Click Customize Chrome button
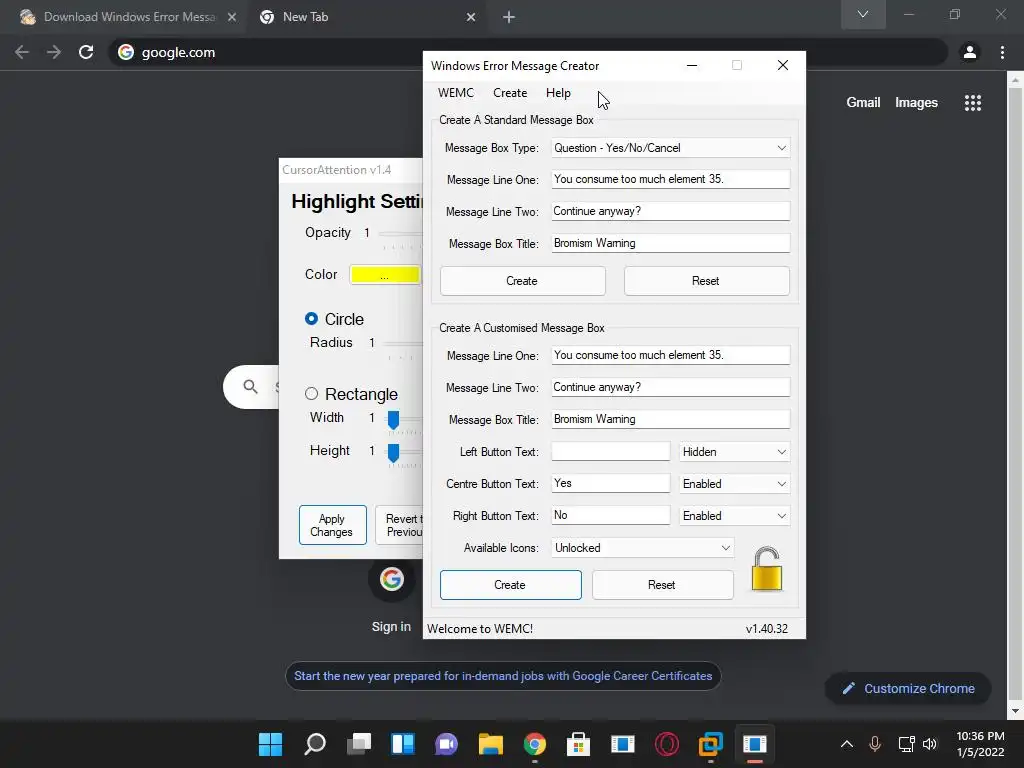 (908, 688)
